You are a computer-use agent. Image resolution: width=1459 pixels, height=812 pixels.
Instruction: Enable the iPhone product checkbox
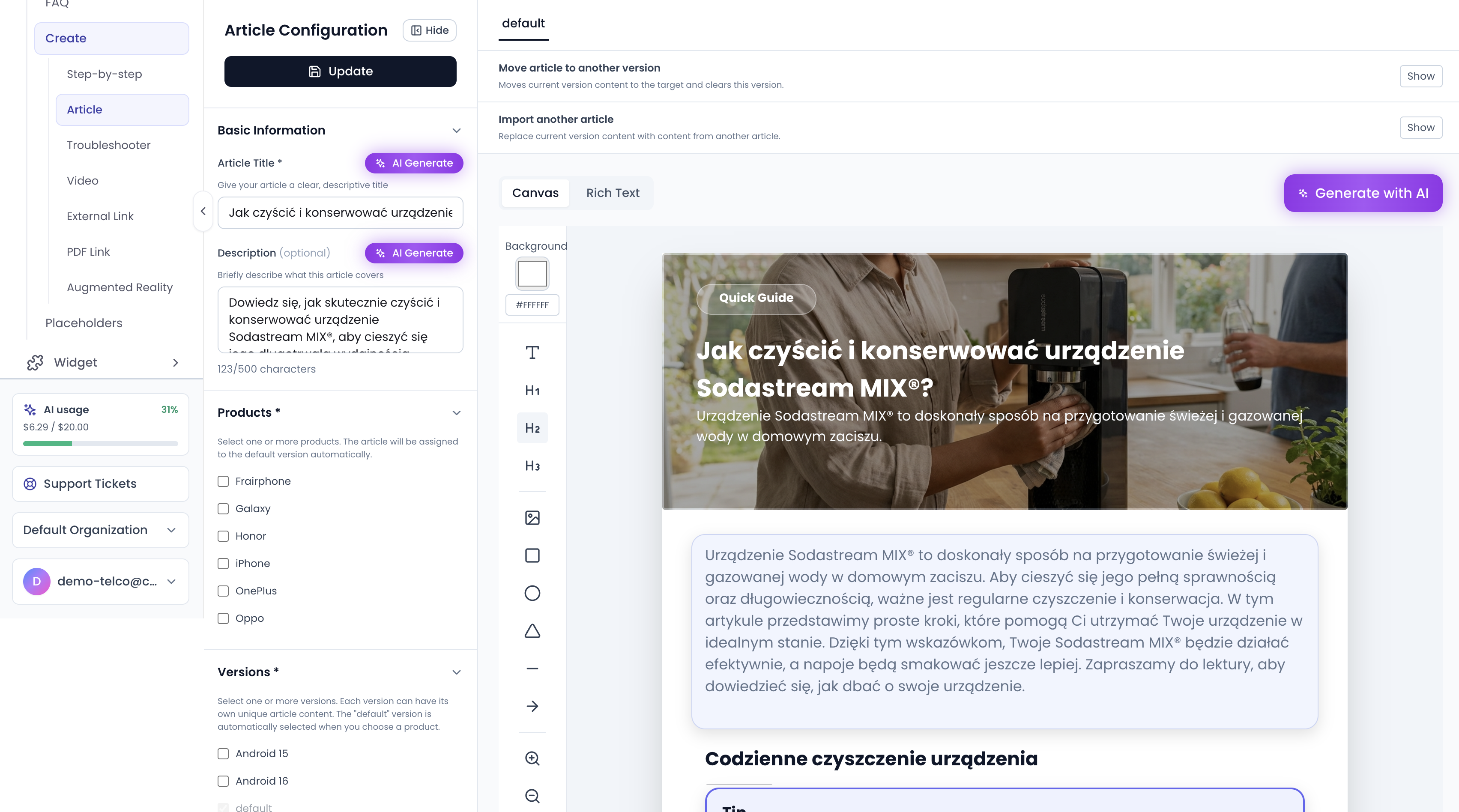(x=223, y=564)
